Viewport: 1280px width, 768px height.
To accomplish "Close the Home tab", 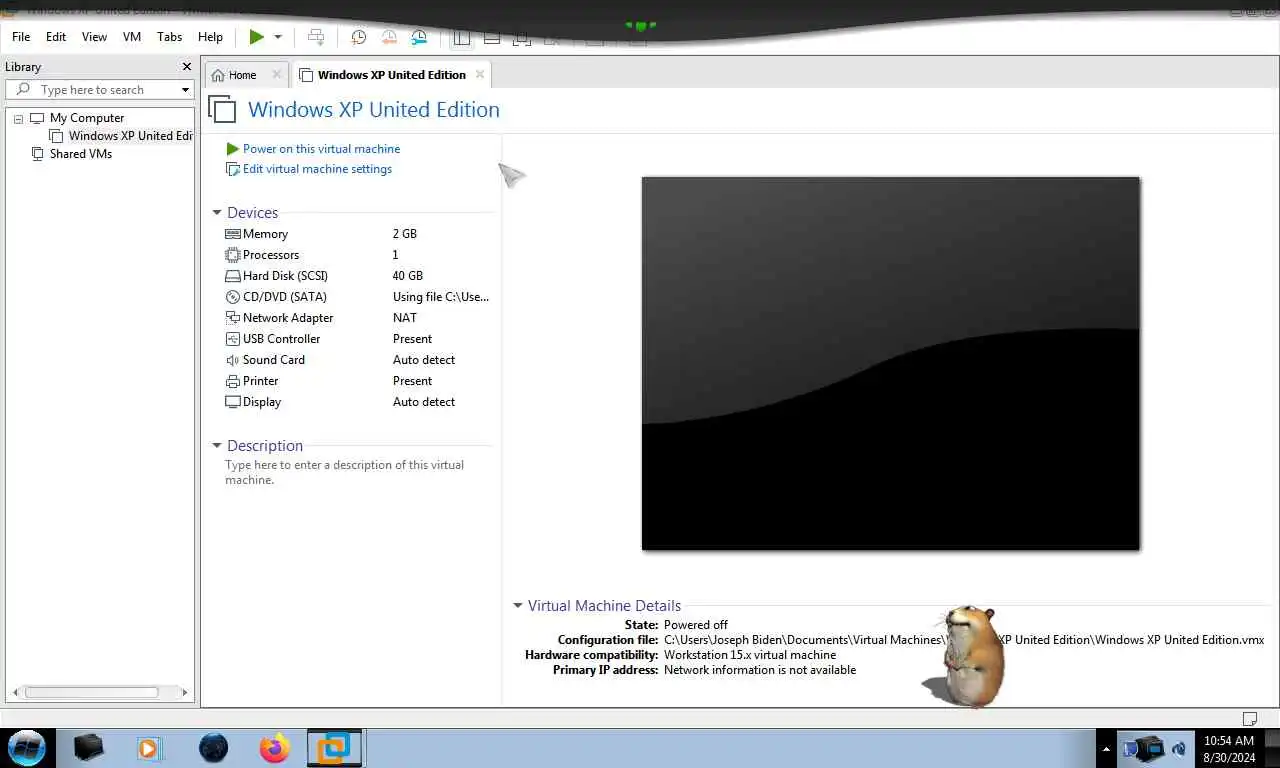I will pyautogui.click(x=277, y=75).
